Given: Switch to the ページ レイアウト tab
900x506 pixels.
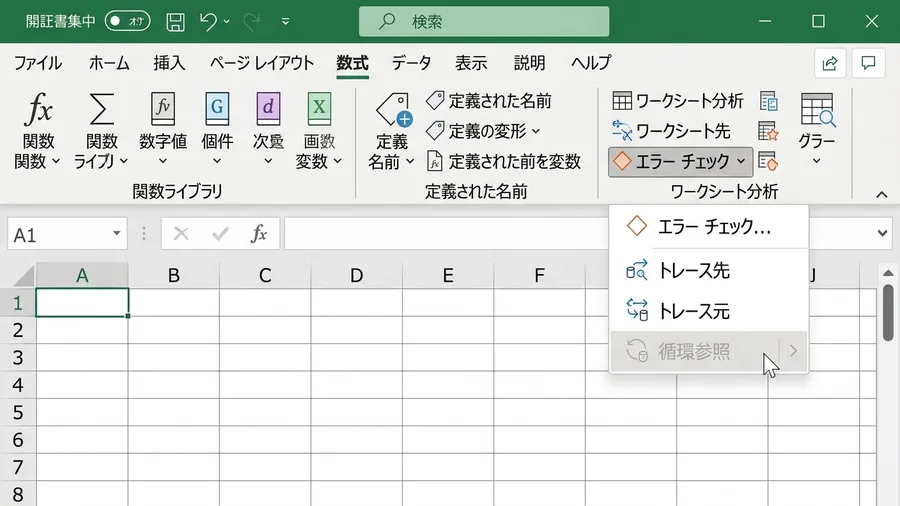Looking at the screenshot, I should (262, 63).
